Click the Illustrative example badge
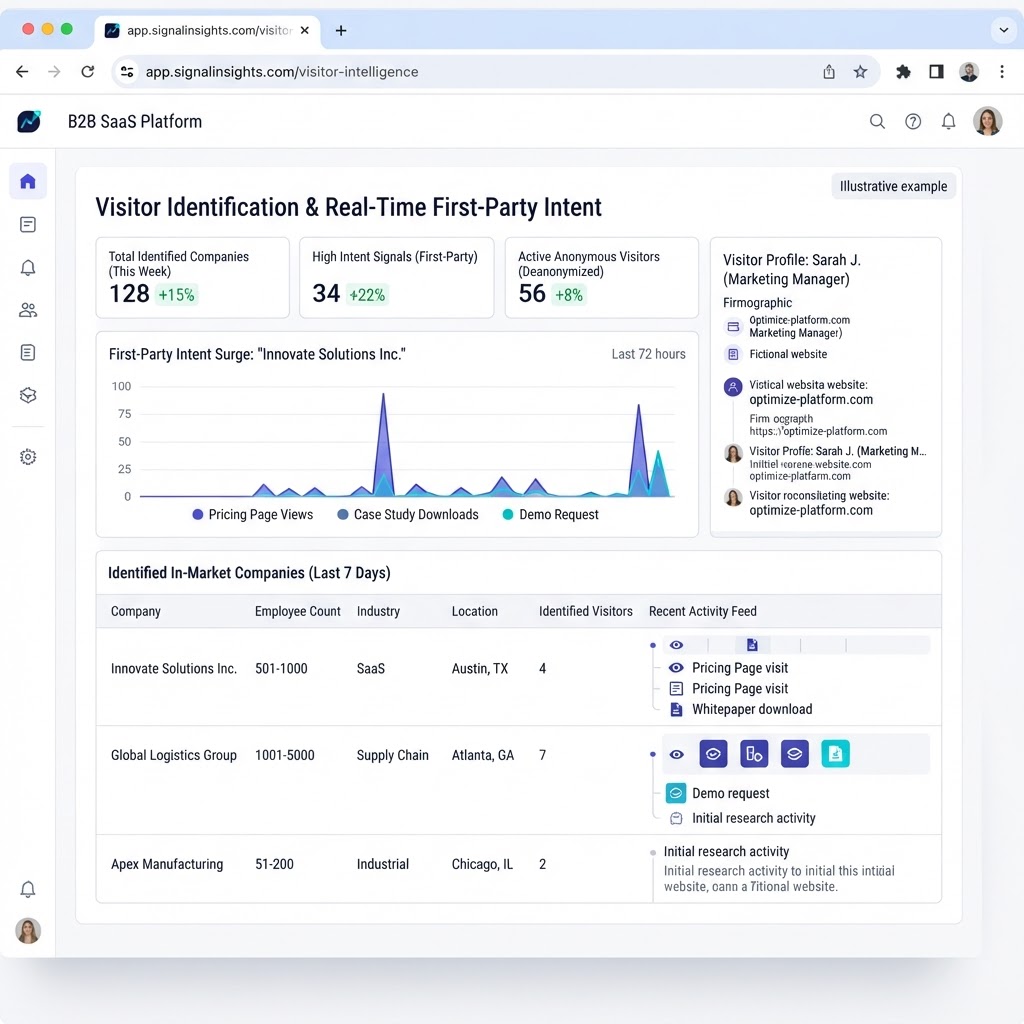The image size is (1024, 1024). tap(893, 186)
